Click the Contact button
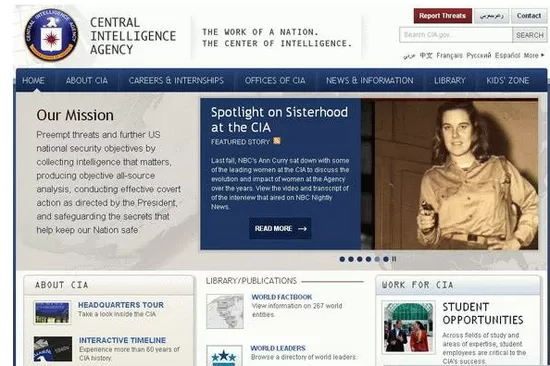 tap(529, 16)
